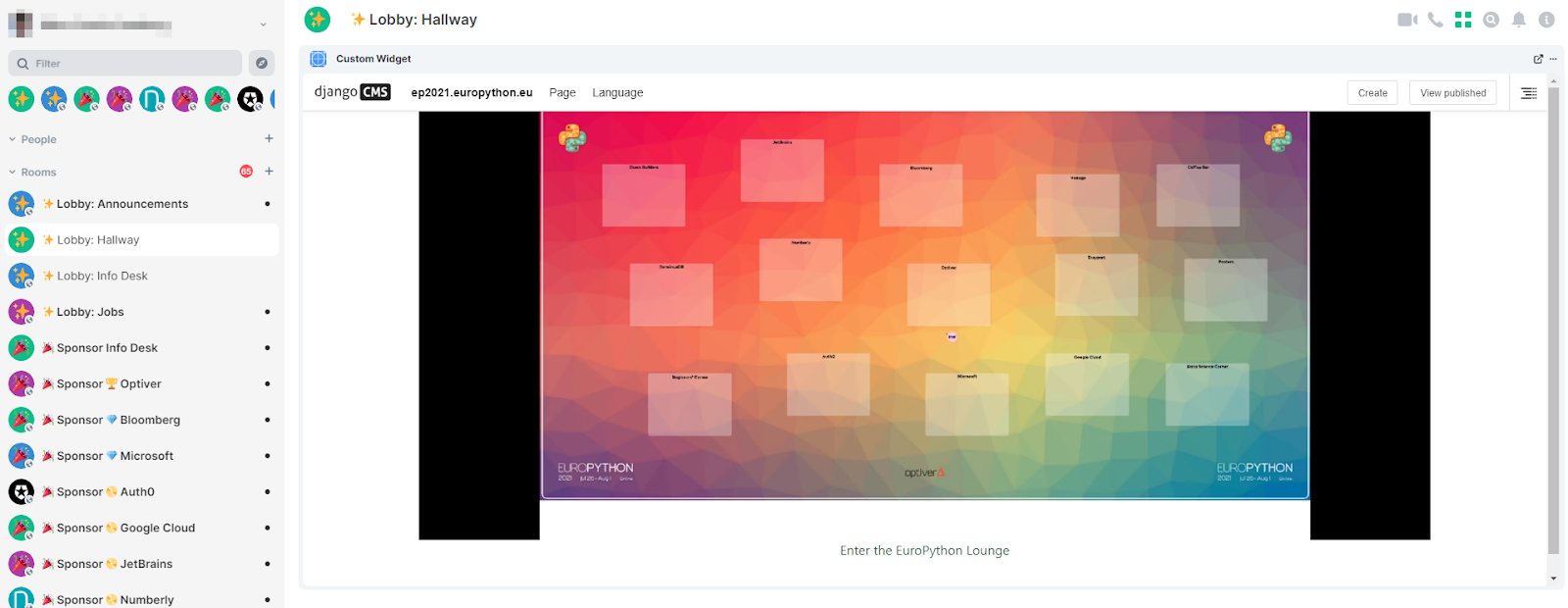Open the Sponsor Optiver room
Screen dimensions: 1568x608
[x=143, y=383]
